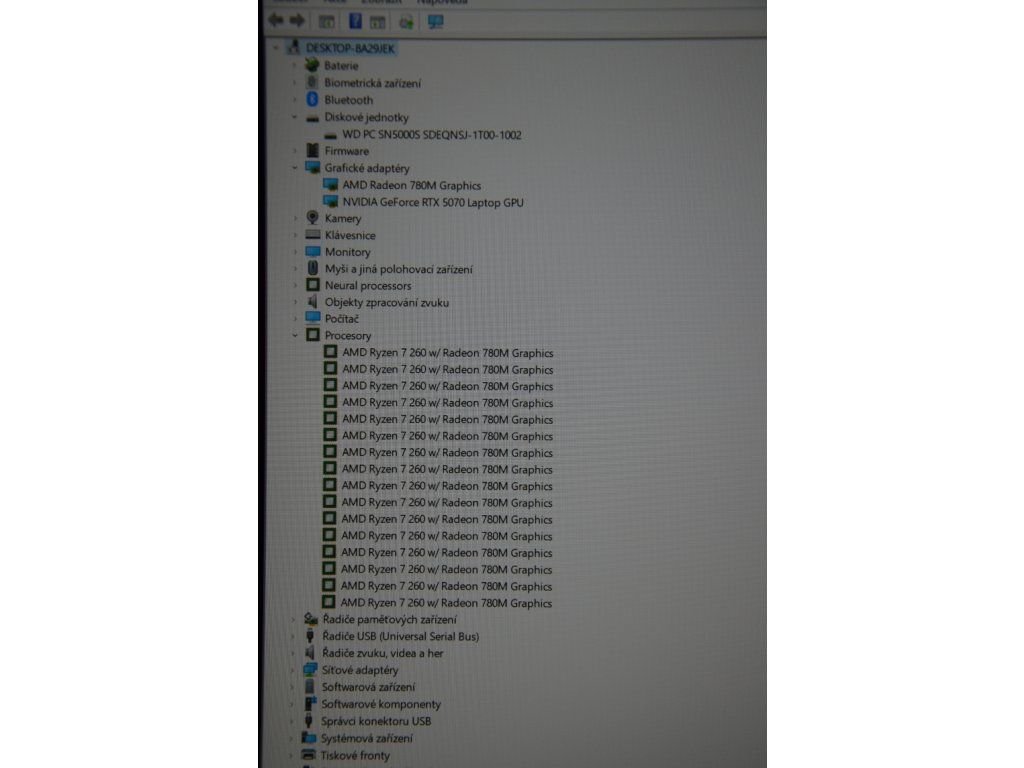Collapse the Procesory category
This screenshot has height=768, width=1024.
click(295, 335)
